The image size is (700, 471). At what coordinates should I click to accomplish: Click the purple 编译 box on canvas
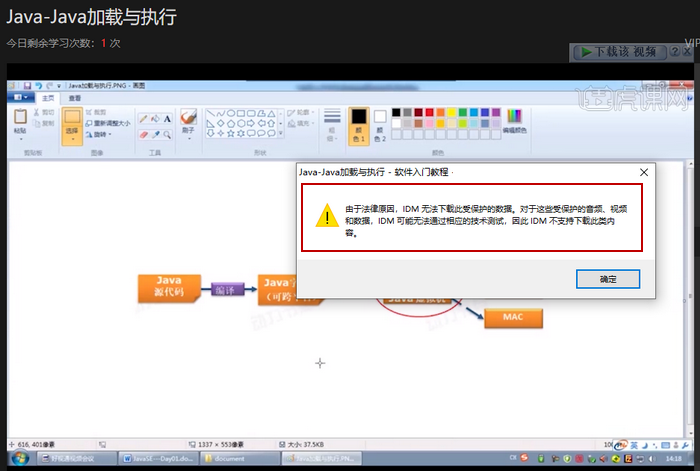tap(227, 290)
